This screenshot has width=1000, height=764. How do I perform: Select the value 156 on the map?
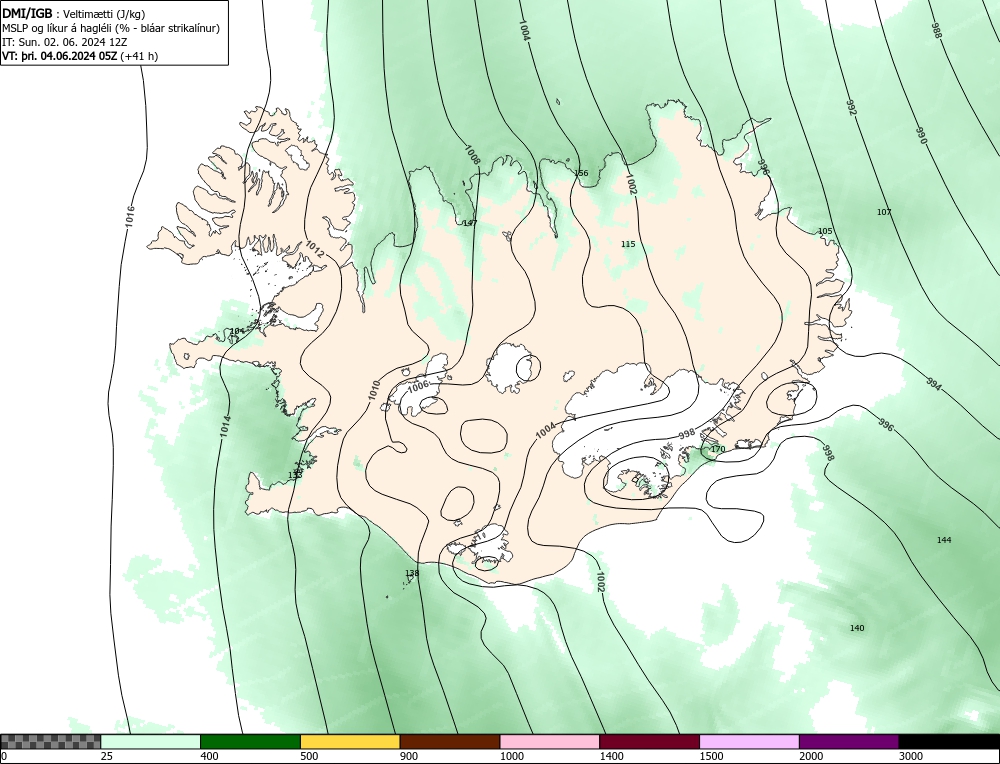click(581, 173)
